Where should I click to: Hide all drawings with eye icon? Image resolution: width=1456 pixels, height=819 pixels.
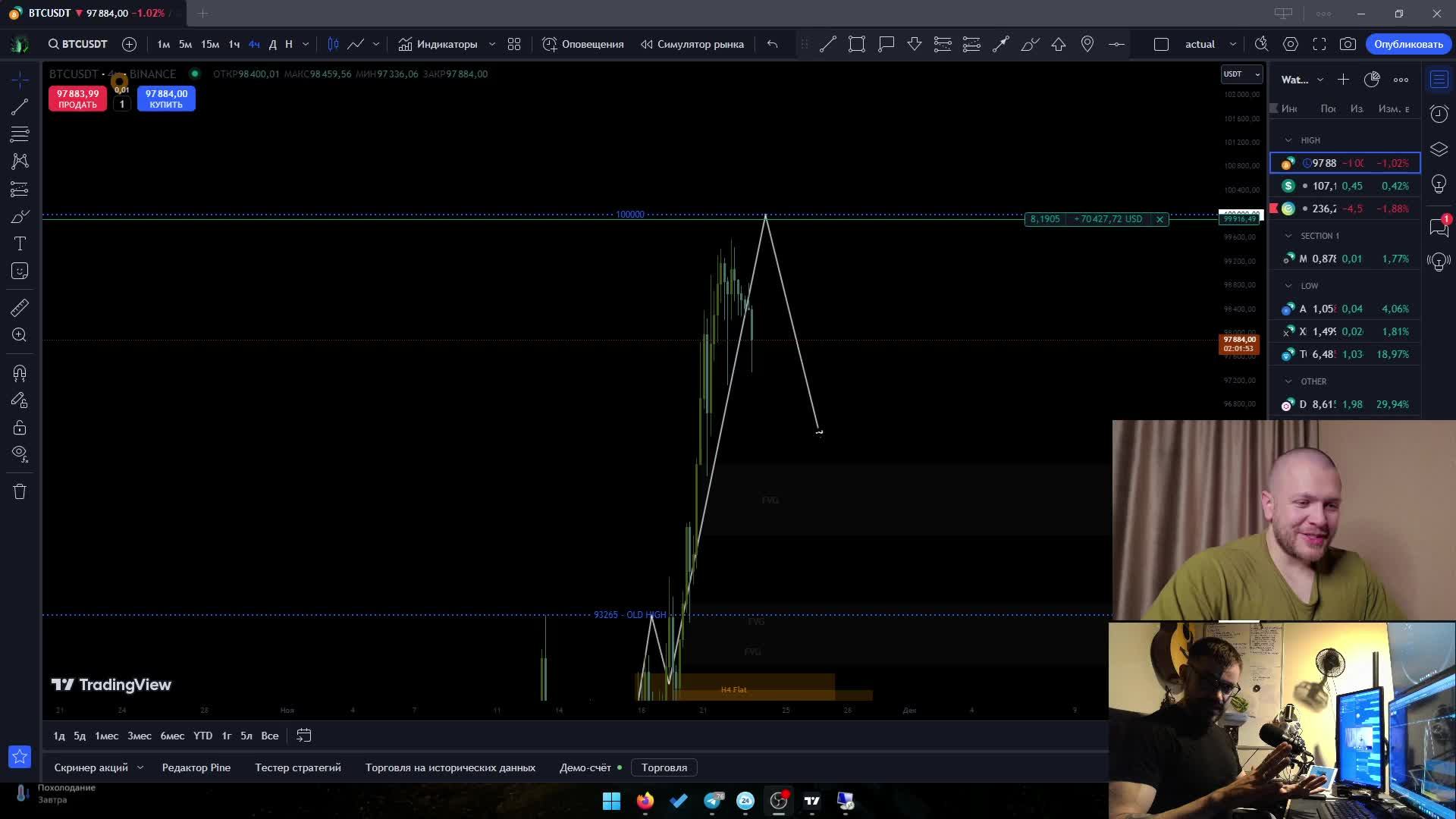click(x=20, y=454)
